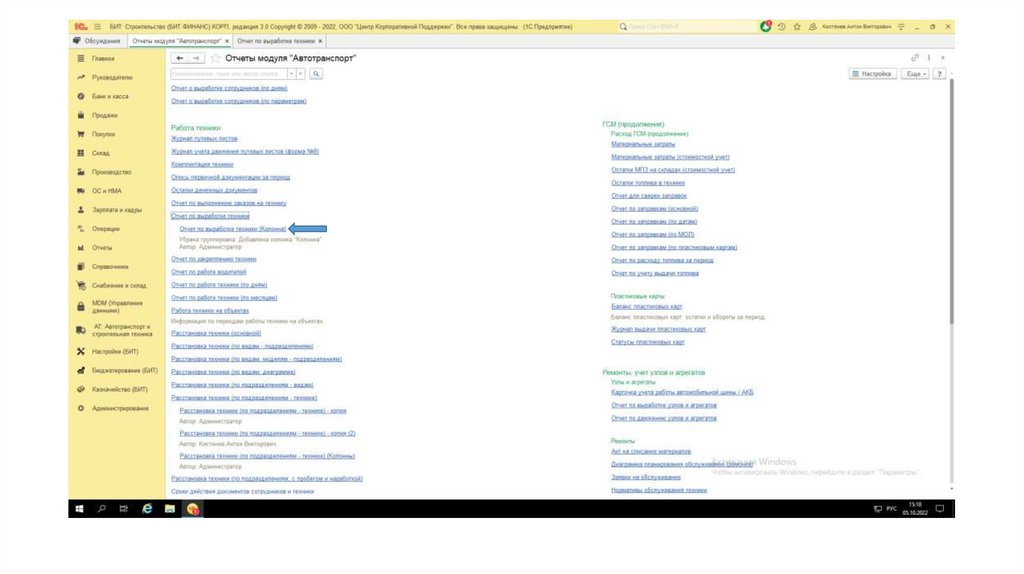
Task: Open the 'Настройка' button
Action: click(x=872, y=74)
